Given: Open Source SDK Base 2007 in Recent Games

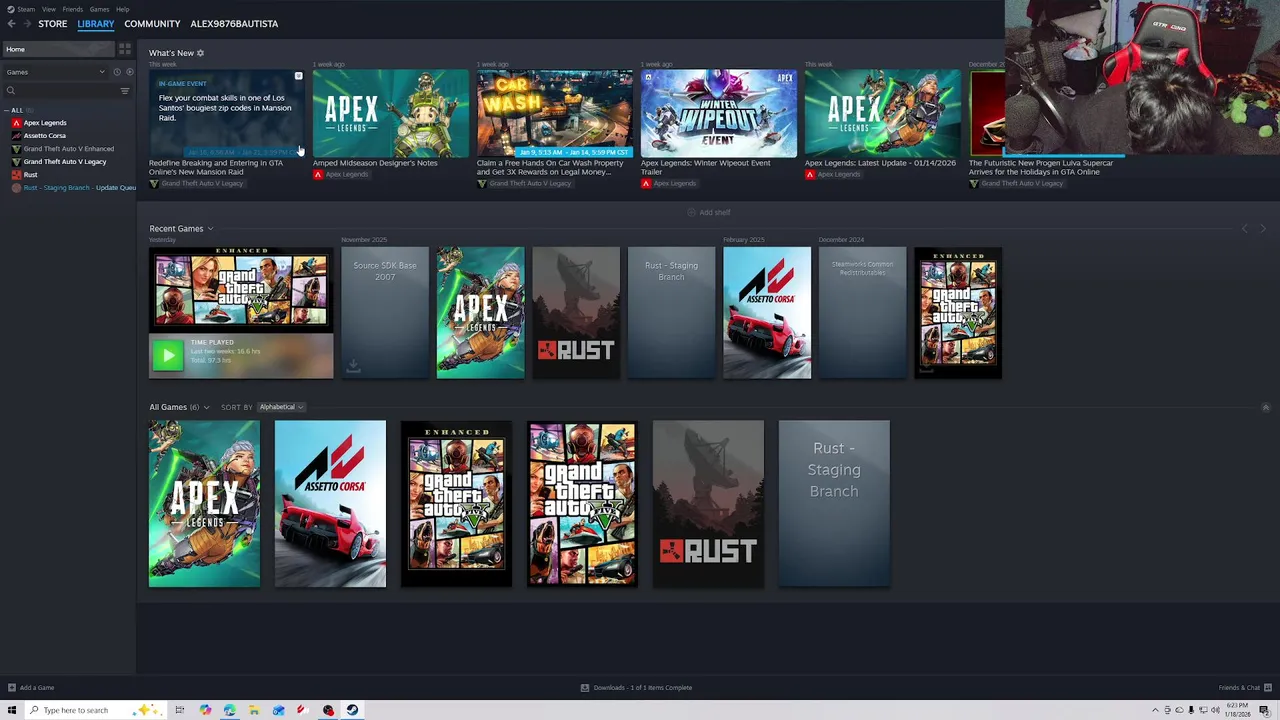Looking at the screenshot, I should coord(385,313).
